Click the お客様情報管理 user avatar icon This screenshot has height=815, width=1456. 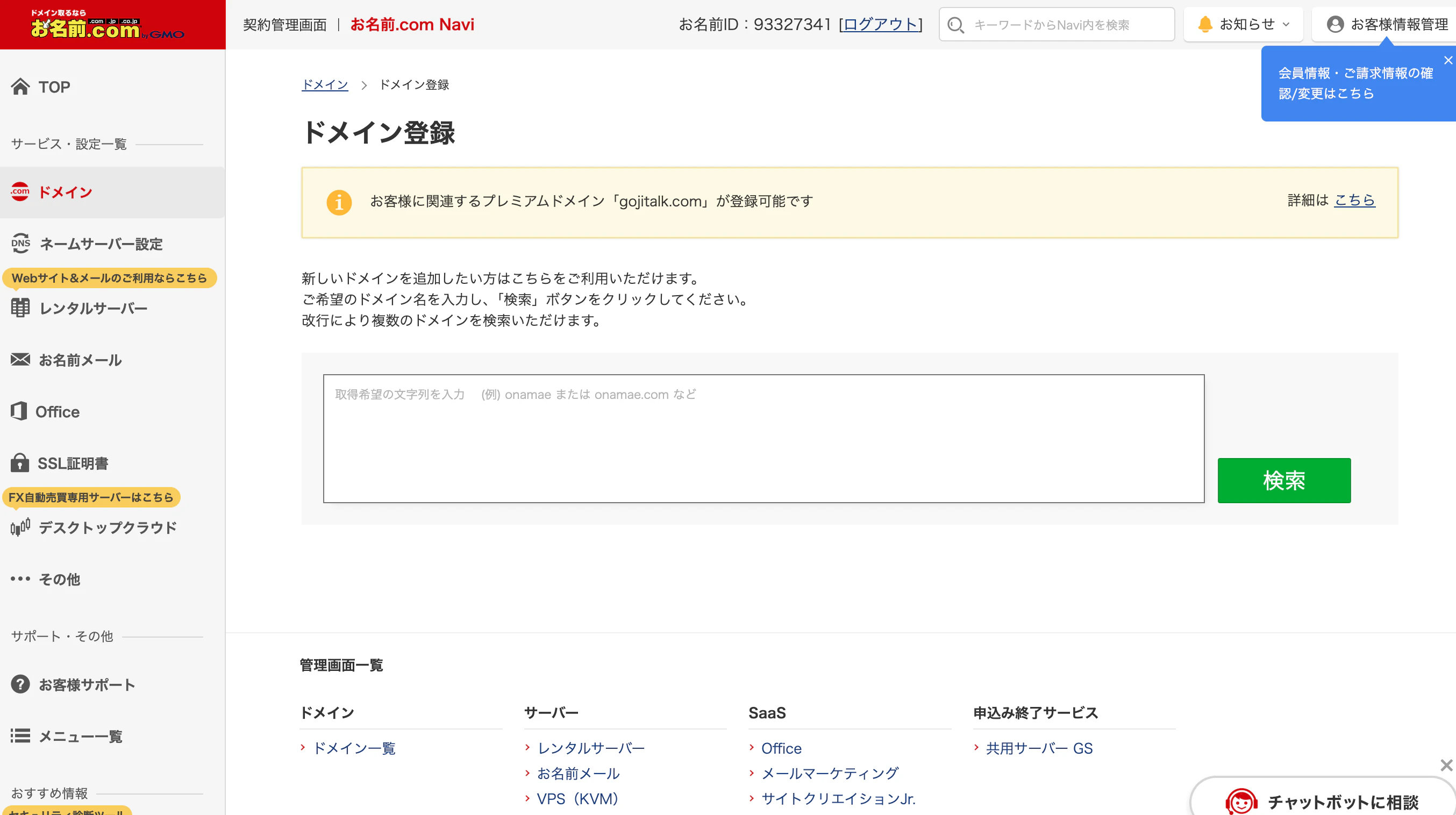point(1335,24)
